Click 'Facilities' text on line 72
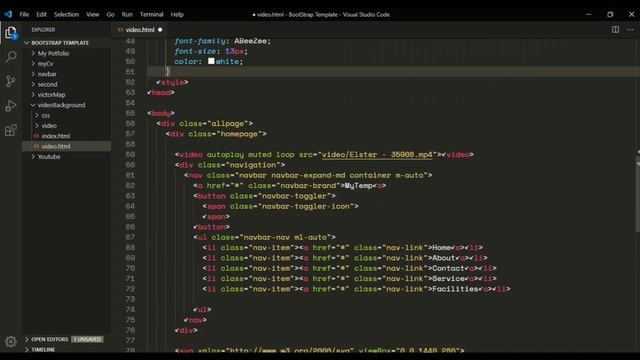Screen dimensions: 640x360 point(455,289)
